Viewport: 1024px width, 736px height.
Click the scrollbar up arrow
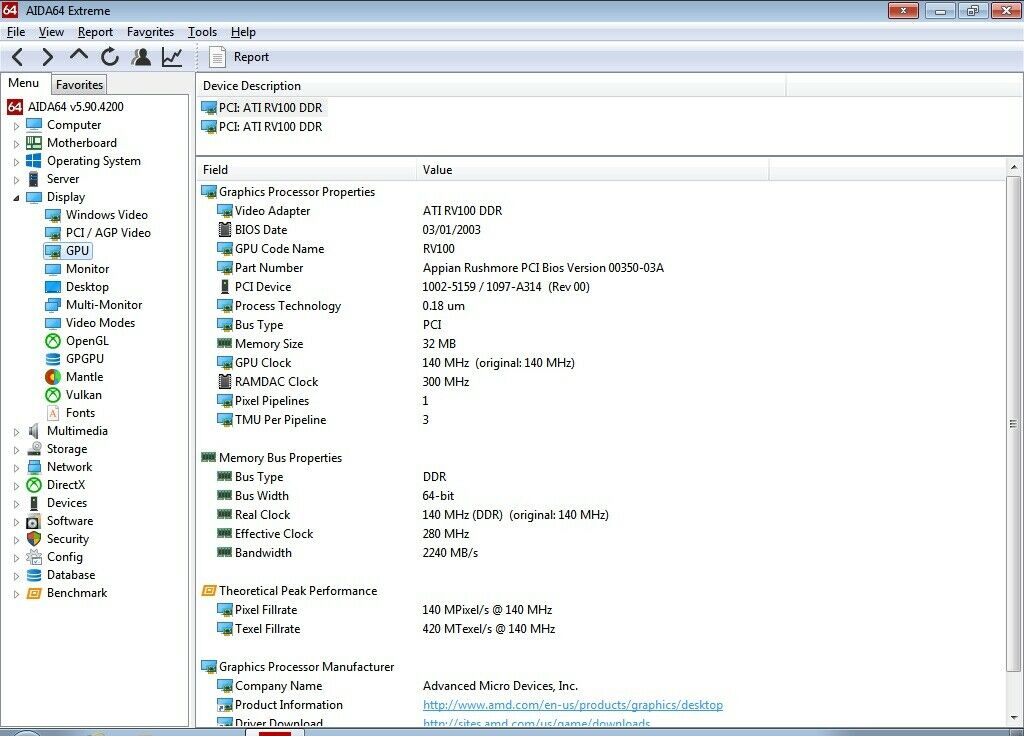(1013, 168)
